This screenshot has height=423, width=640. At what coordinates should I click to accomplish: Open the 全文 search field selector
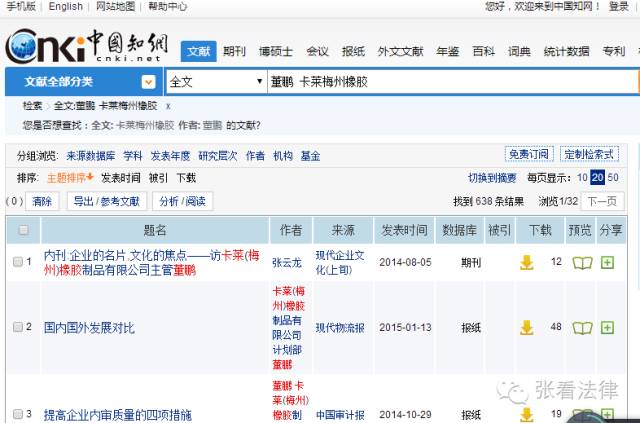(216, 82)
